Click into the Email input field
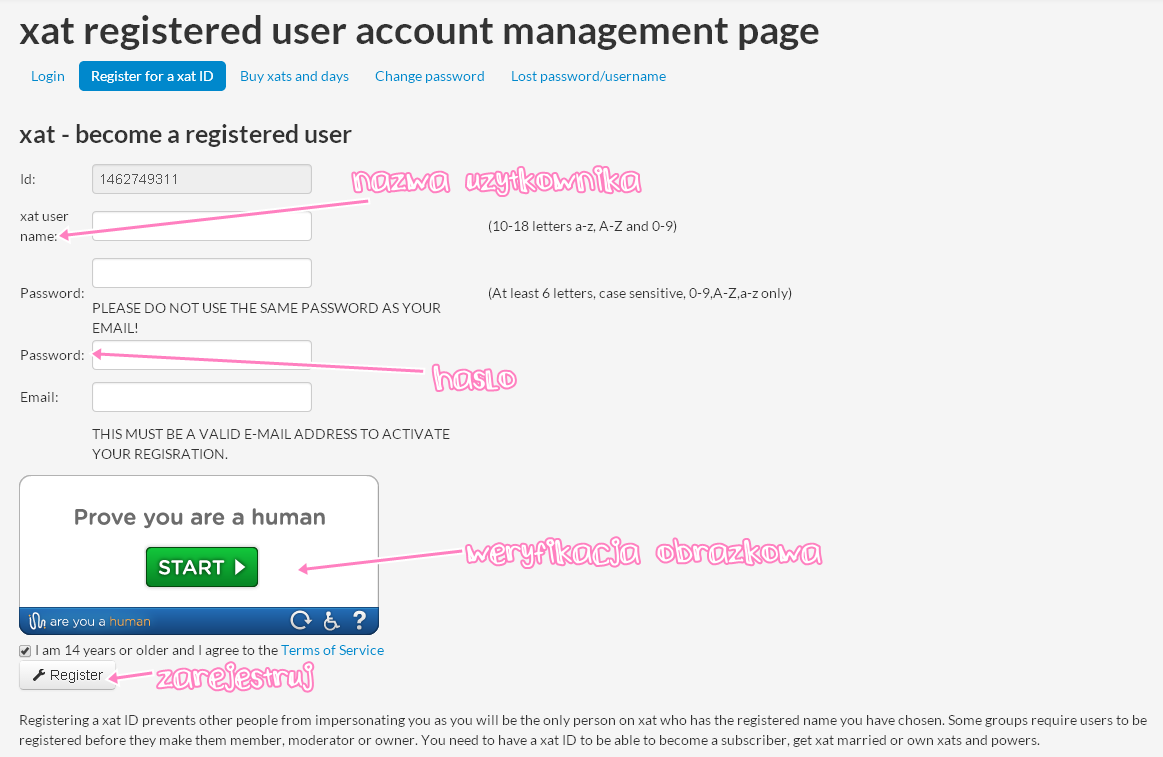 (x=202, y=397)
